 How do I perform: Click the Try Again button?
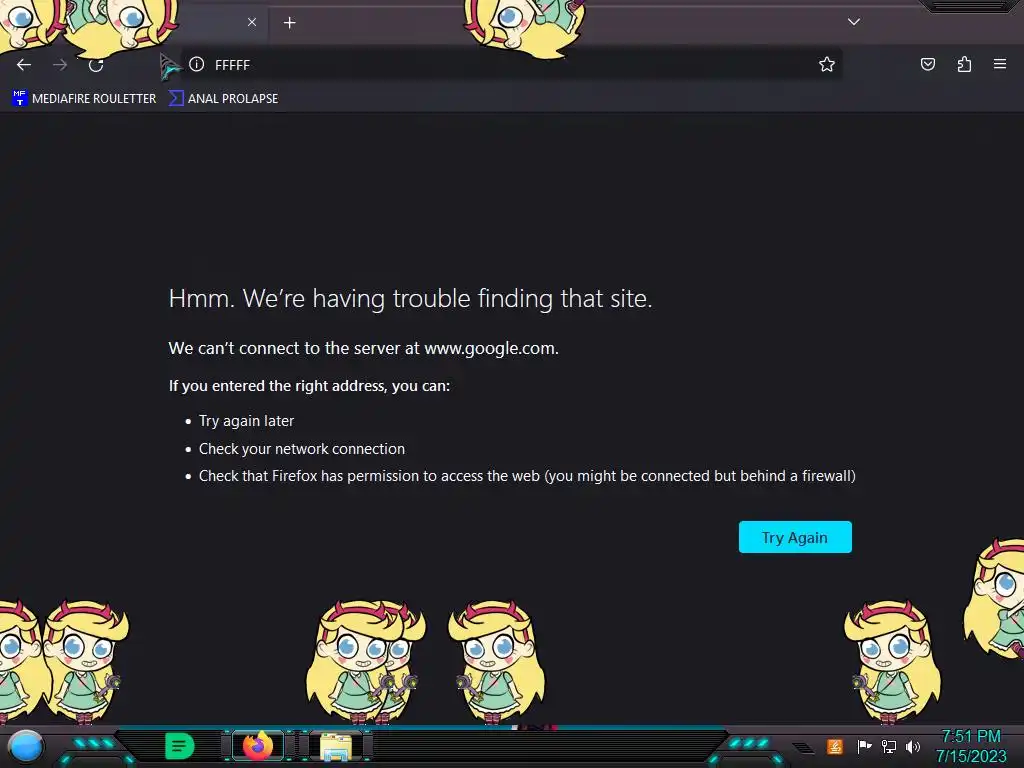[x=795, y=537]
